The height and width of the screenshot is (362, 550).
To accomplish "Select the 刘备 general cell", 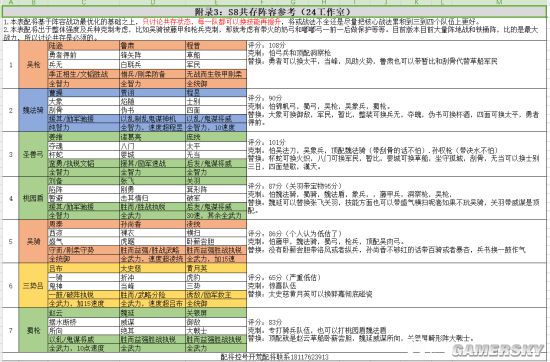I will [x=83, y=181].
